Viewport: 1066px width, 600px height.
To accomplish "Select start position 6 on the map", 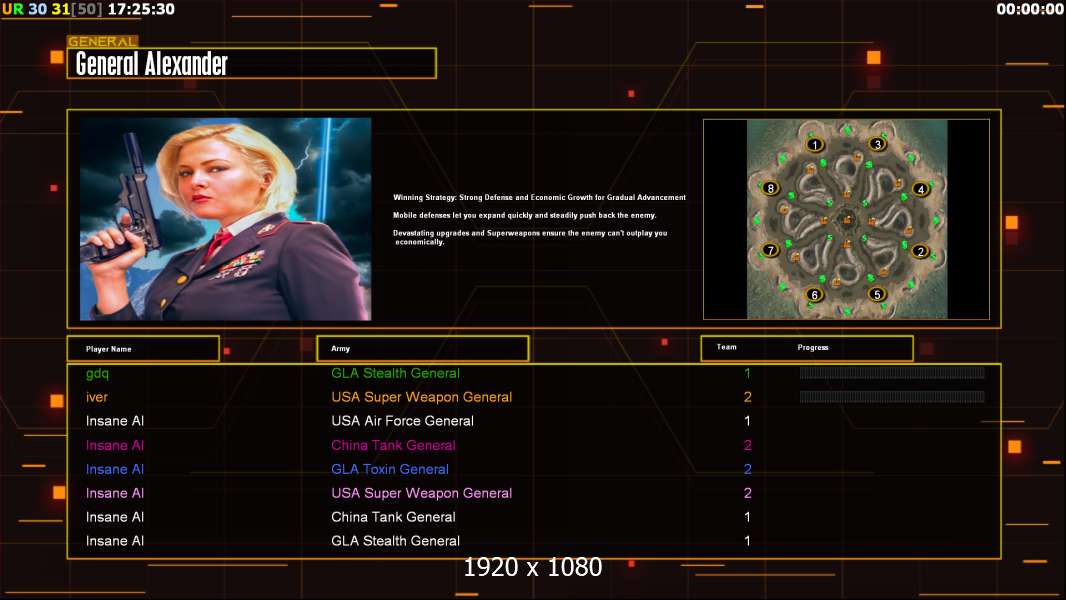I will (814, 295).
